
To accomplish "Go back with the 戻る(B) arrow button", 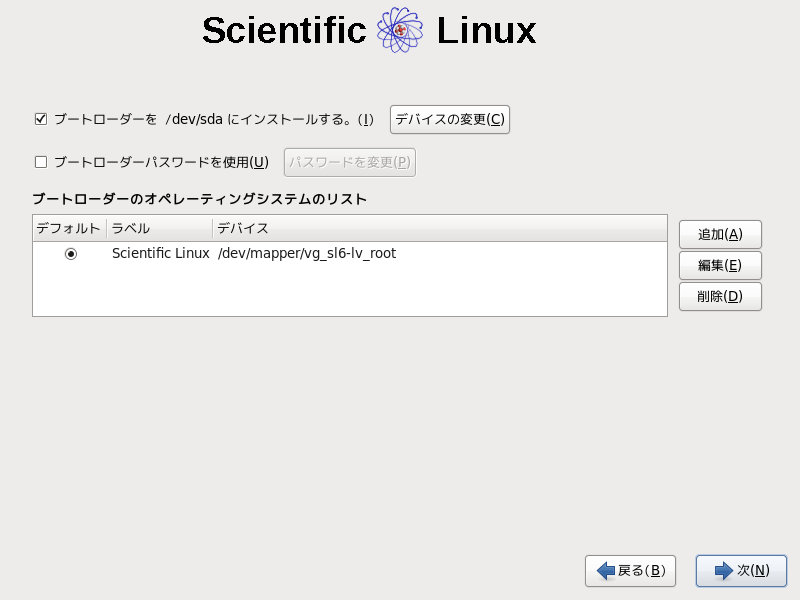I will [630, 571].
